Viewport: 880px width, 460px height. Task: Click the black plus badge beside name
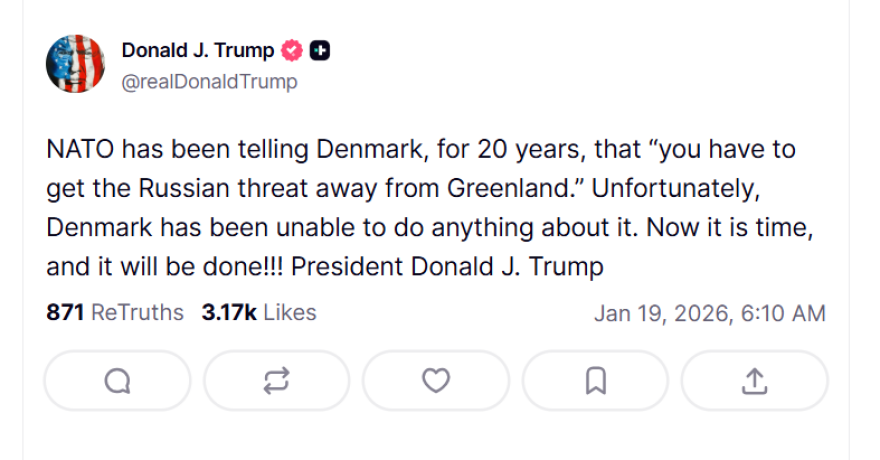[x=319, y=51]
